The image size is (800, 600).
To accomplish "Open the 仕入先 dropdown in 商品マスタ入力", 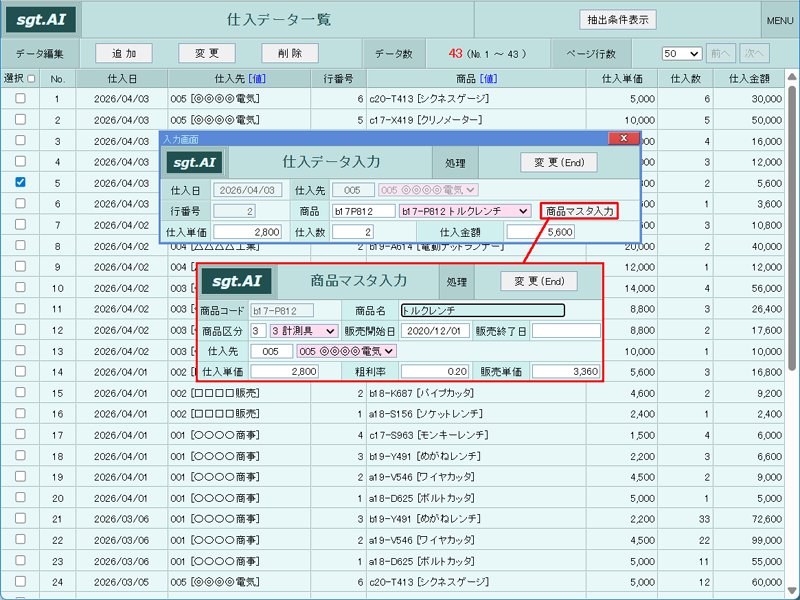I will click(x=346, y=352).
